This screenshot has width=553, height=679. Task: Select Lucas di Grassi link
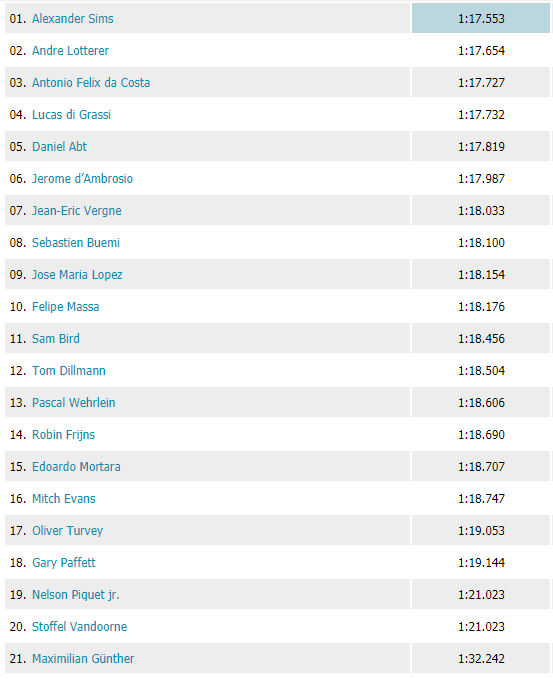pyautogui.click(x=71, y=115)
